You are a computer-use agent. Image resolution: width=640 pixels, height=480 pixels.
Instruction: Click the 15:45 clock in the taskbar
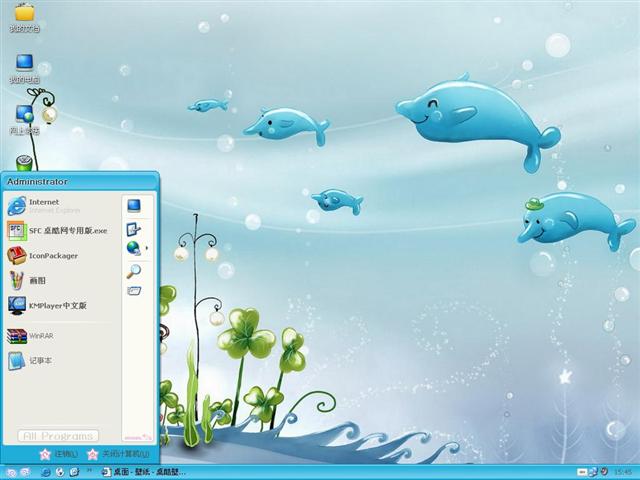pos(623,472)
